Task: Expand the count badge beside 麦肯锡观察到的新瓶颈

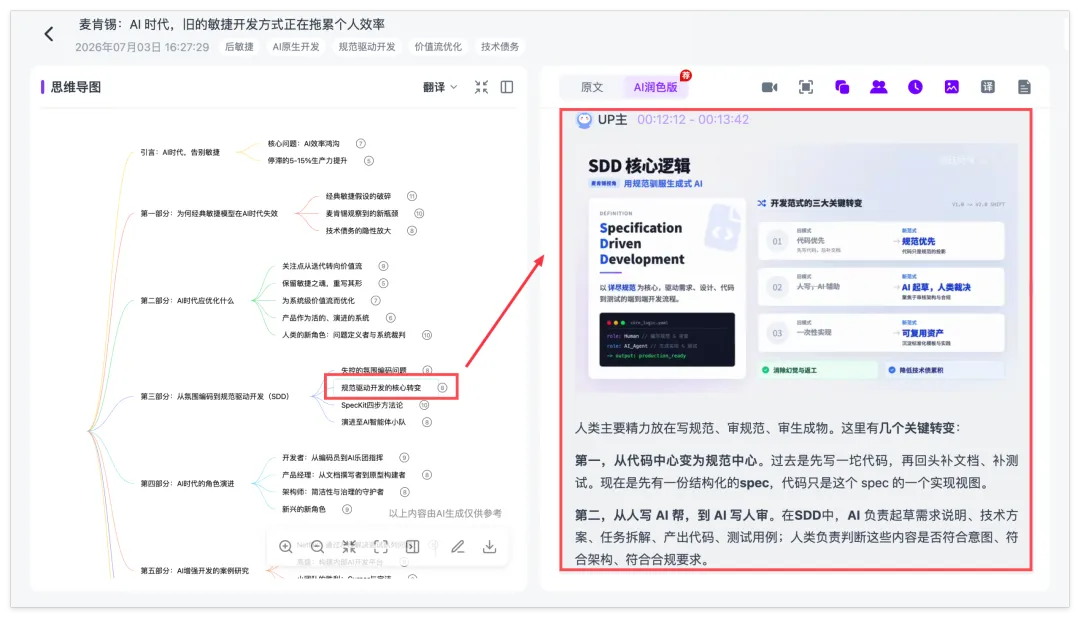Action: coord(419,214)
